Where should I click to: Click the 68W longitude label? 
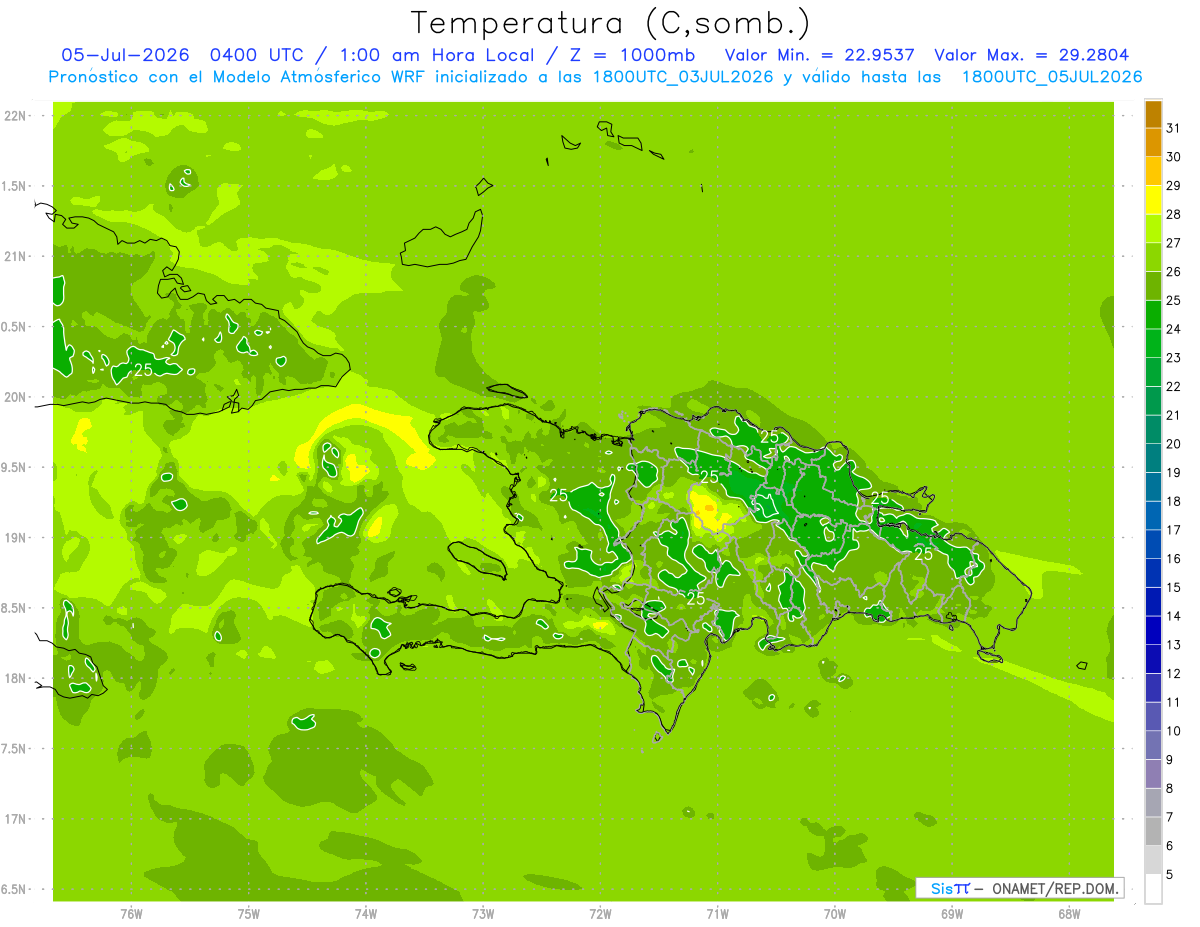pyautogui.click(x=1069, y=913)
